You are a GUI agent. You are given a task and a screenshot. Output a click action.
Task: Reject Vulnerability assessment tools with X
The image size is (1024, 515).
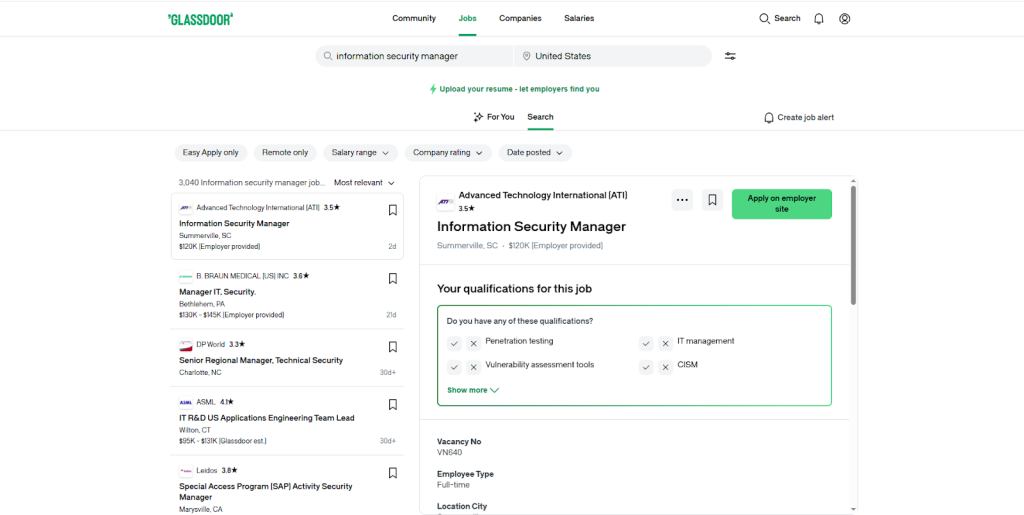[473, 367]
